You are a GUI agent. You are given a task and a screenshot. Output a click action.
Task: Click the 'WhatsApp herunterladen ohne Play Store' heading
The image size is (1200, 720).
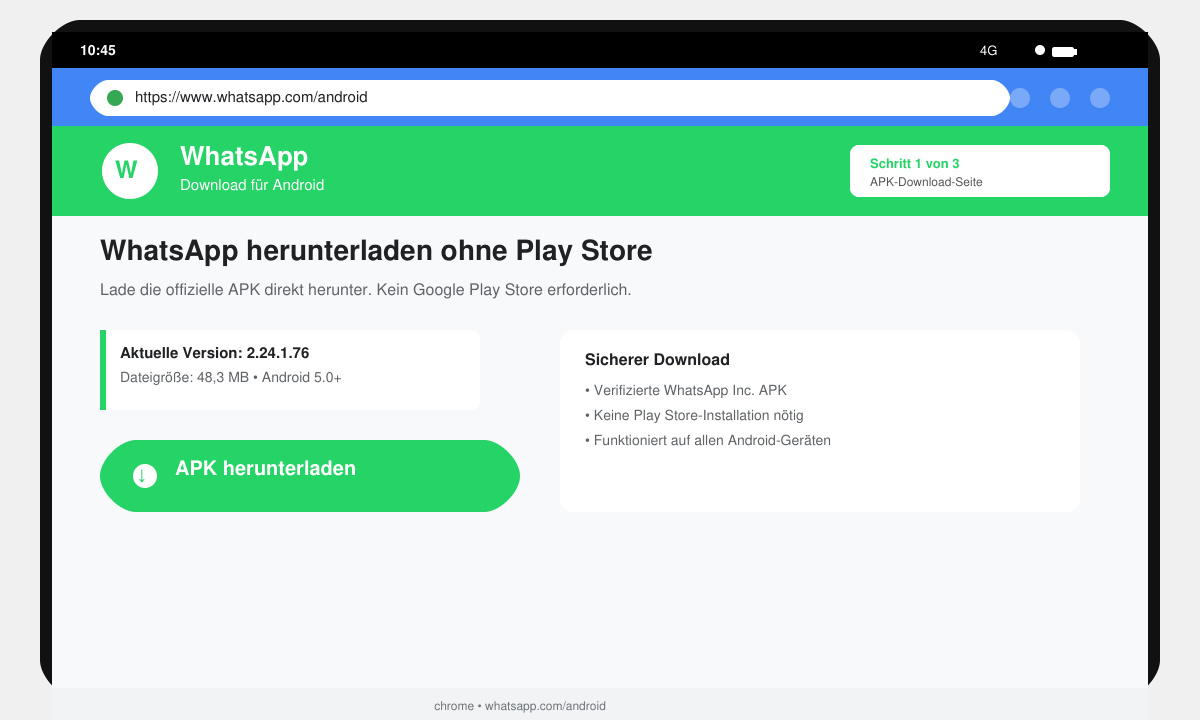pyautogui.click(x=376, y=251)
